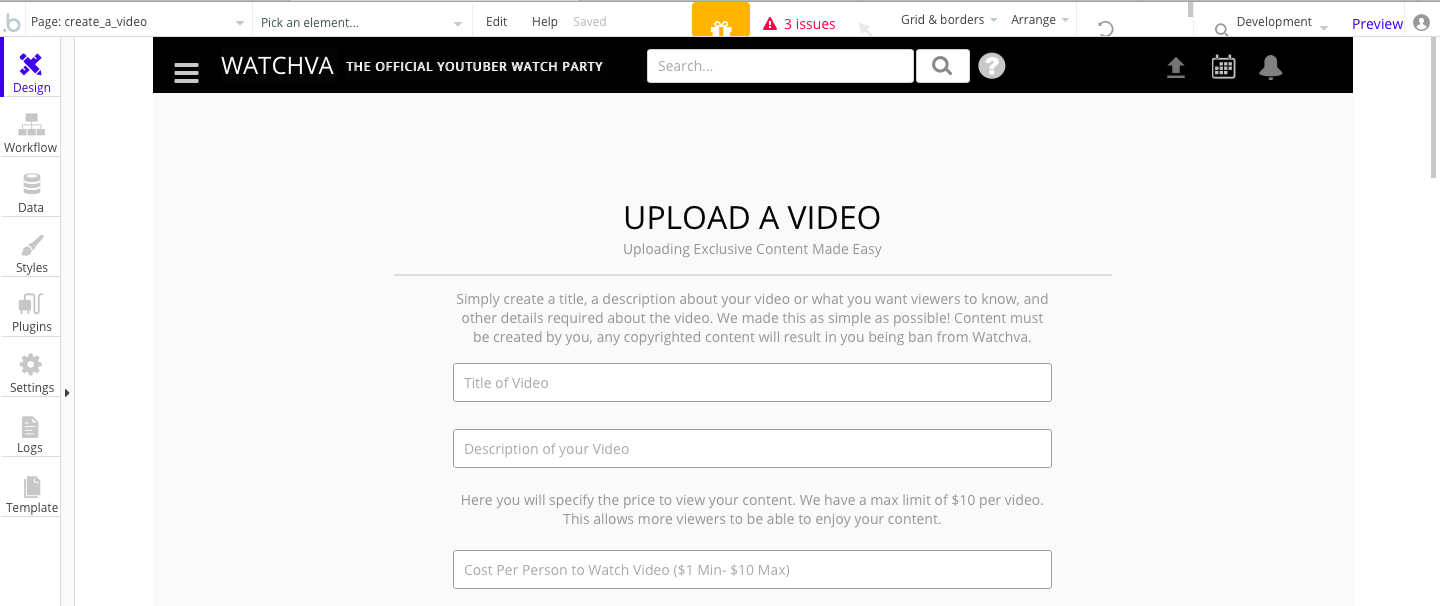
Task: Select 'Uploading Exclusive Content Made Easy' subtitle
Action: pyautogui.click(x=752, y=249)
